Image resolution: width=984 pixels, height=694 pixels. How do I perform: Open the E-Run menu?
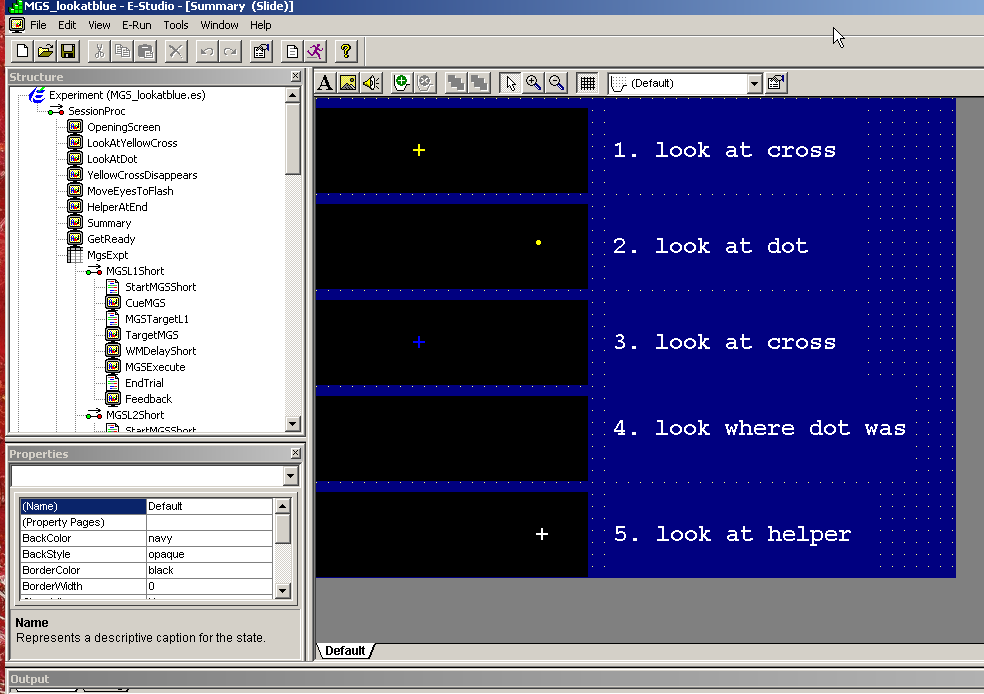[137, 25]
